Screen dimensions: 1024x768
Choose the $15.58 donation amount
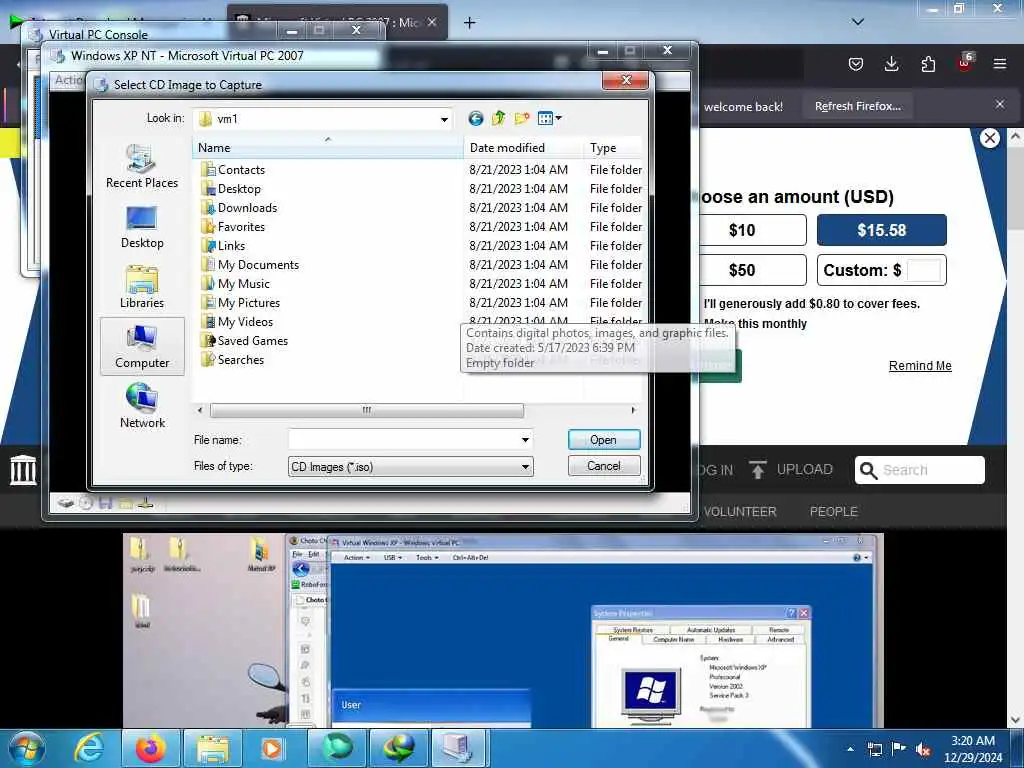tap(882, 230)
